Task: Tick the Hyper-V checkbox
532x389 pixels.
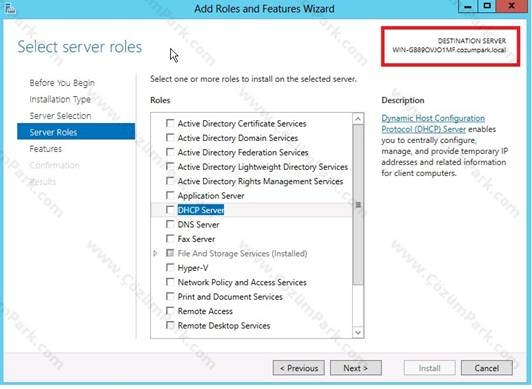Action: pos(170,267)
